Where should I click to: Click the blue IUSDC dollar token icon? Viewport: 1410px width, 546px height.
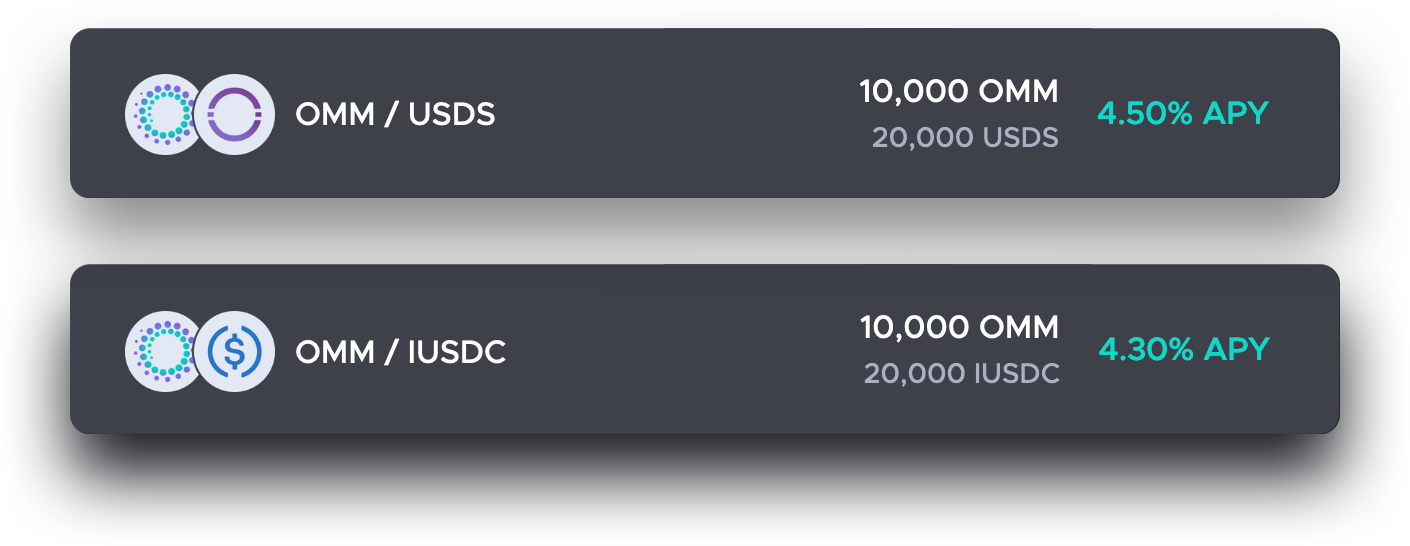(235, 351)
